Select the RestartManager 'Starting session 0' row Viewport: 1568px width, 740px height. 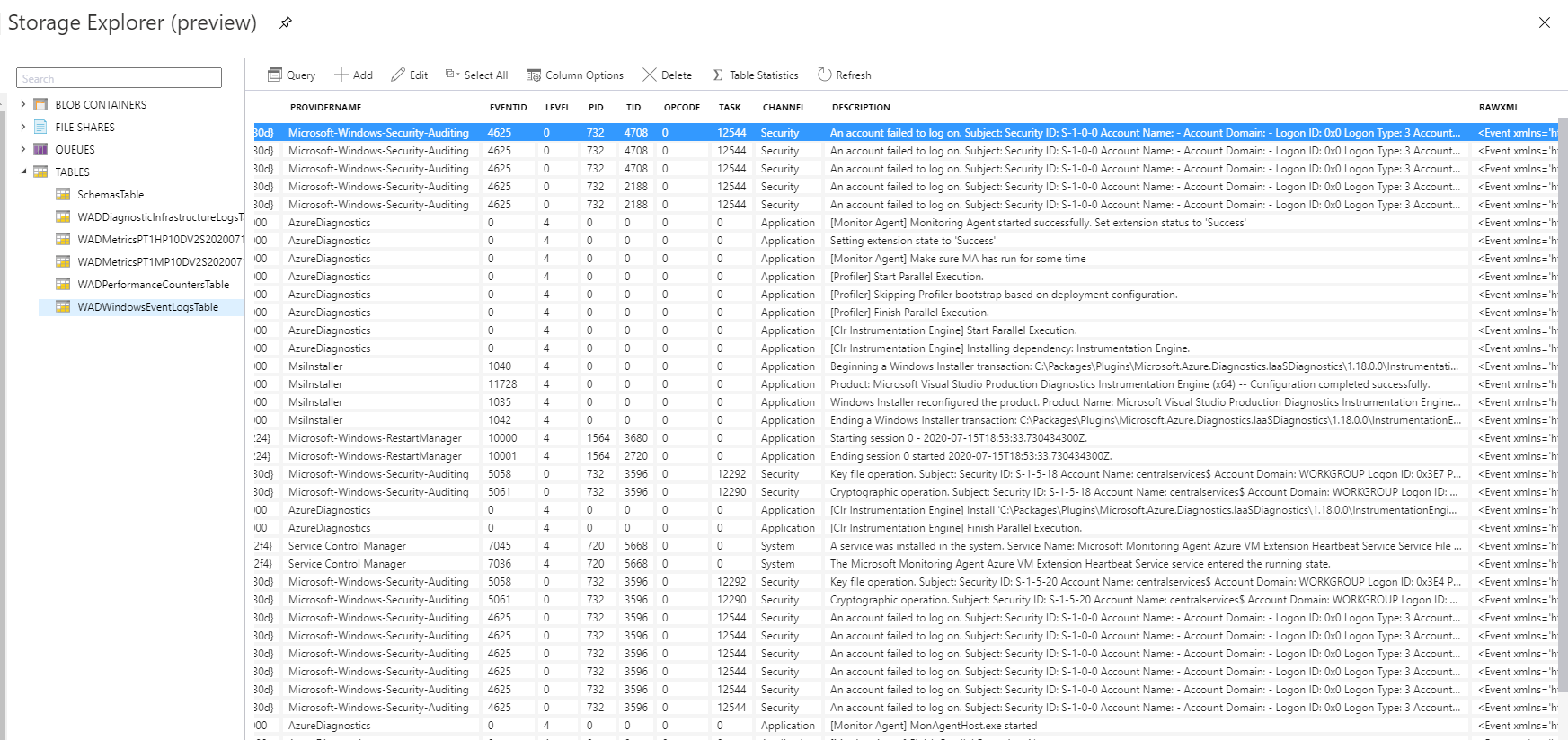coord(905,437)
